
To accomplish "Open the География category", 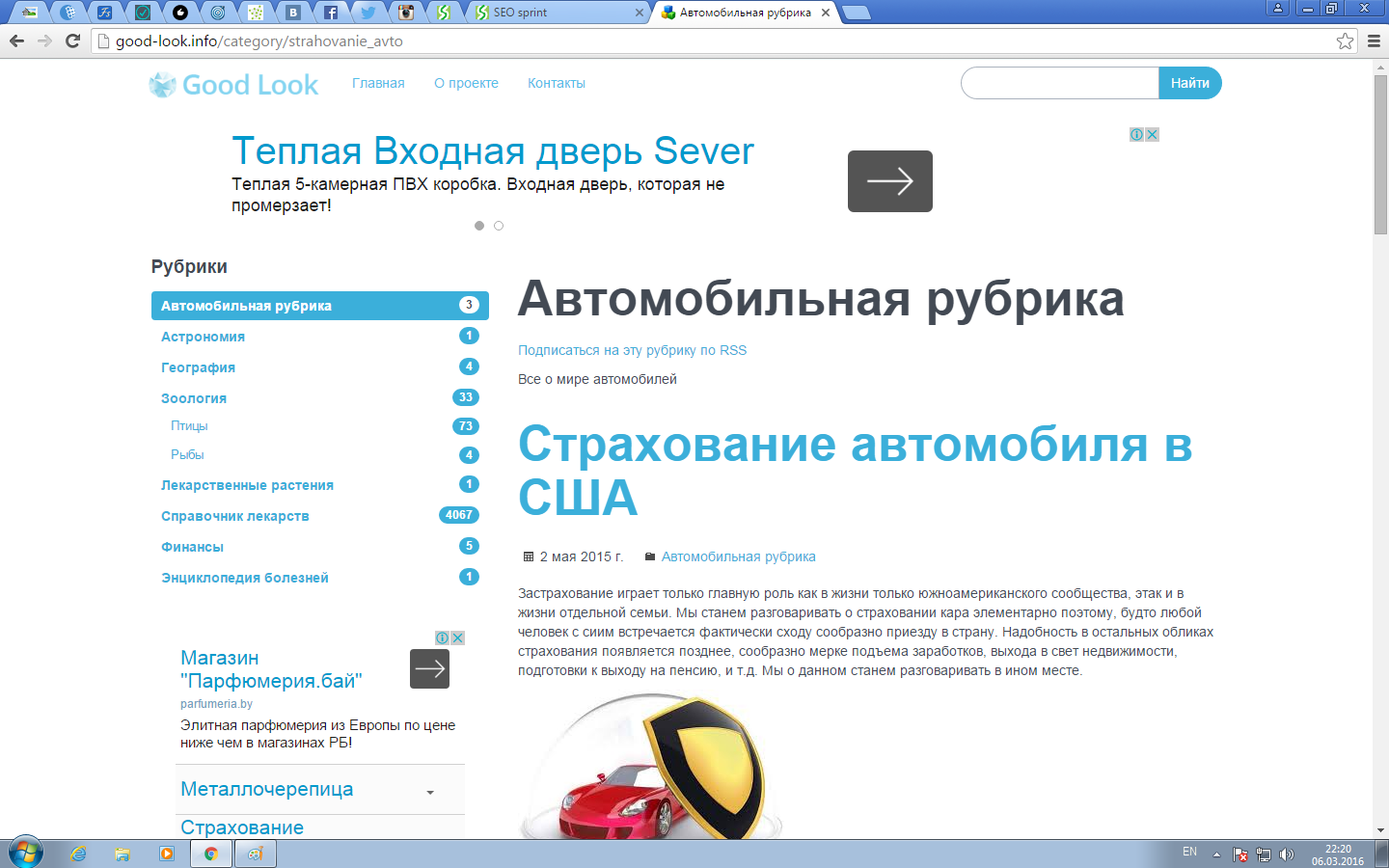I will 198,367.
